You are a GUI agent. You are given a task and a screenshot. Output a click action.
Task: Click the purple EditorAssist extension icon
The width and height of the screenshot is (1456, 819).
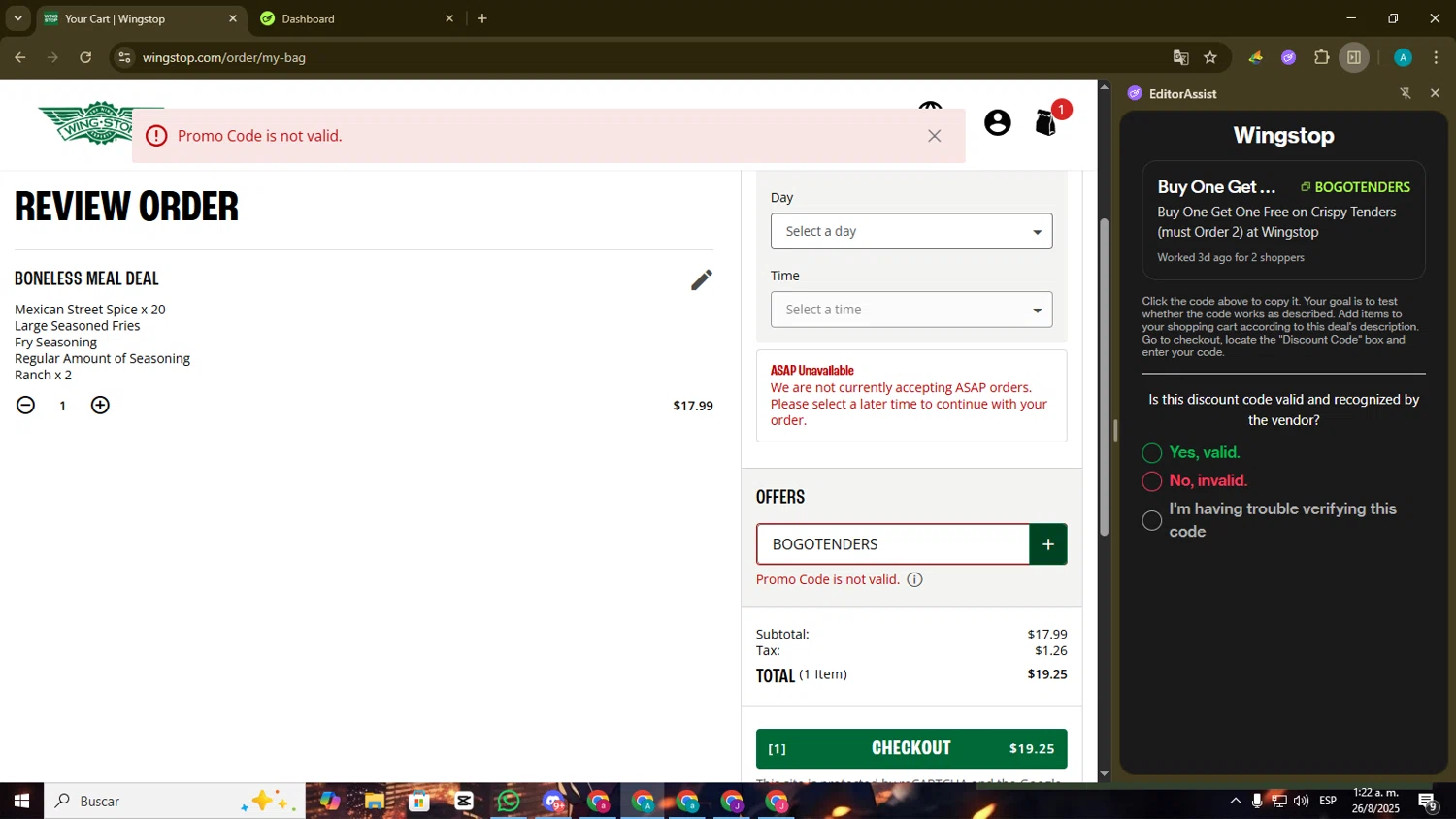click(1289, 57)
